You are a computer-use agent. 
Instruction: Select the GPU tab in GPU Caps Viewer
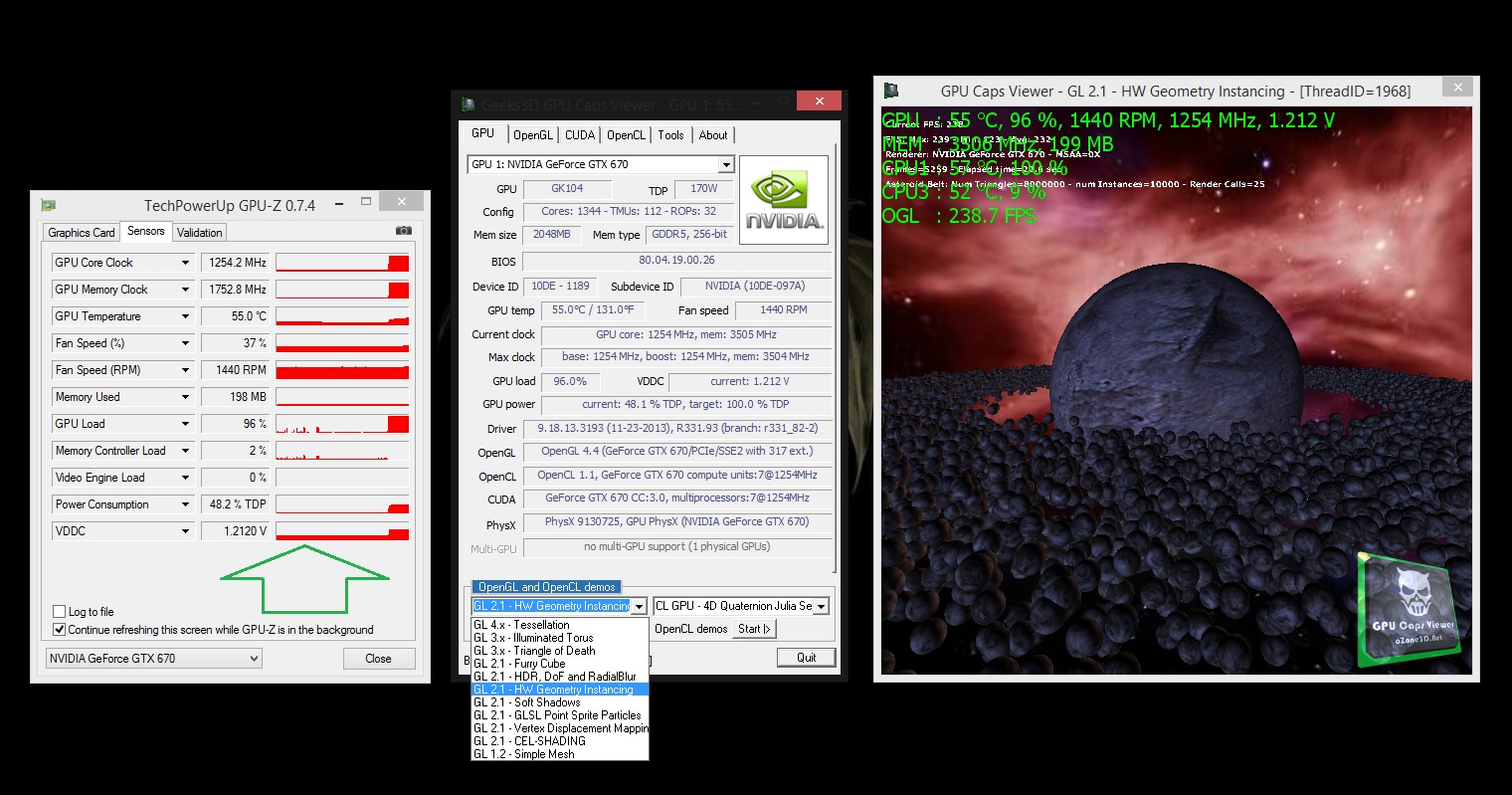[483, 133]
